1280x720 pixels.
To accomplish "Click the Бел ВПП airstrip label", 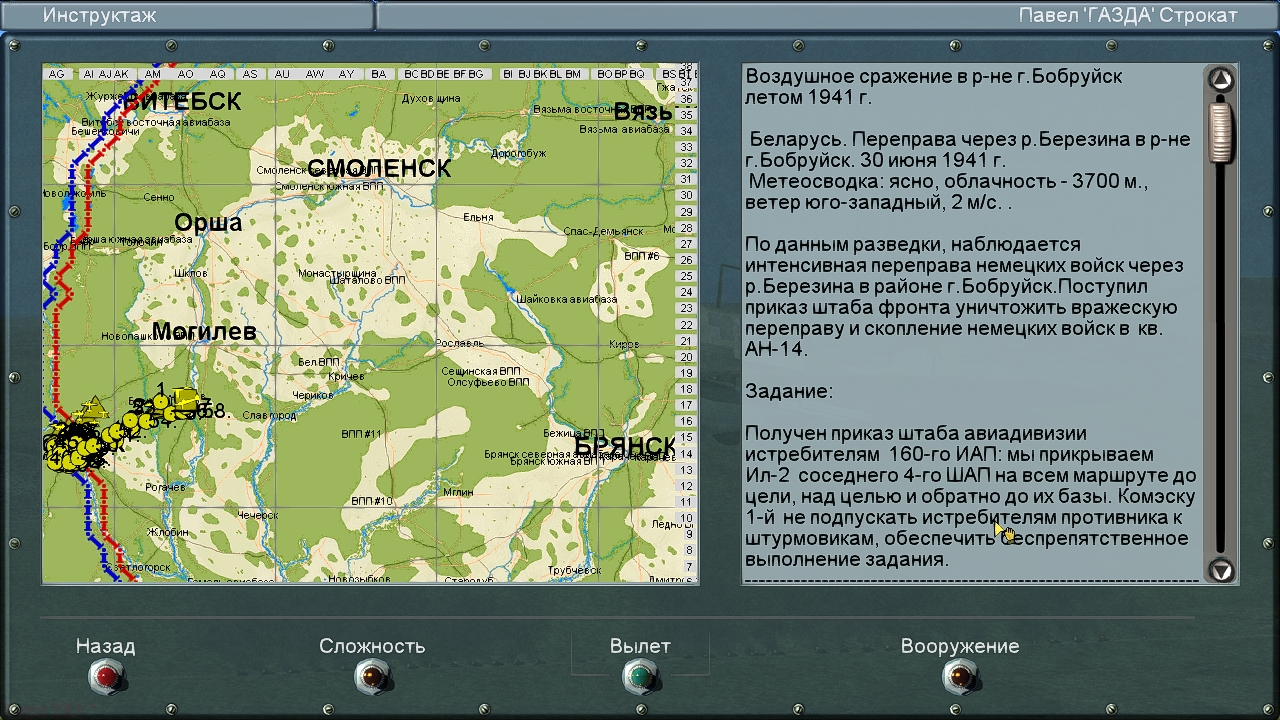I will tap(320, 361).
